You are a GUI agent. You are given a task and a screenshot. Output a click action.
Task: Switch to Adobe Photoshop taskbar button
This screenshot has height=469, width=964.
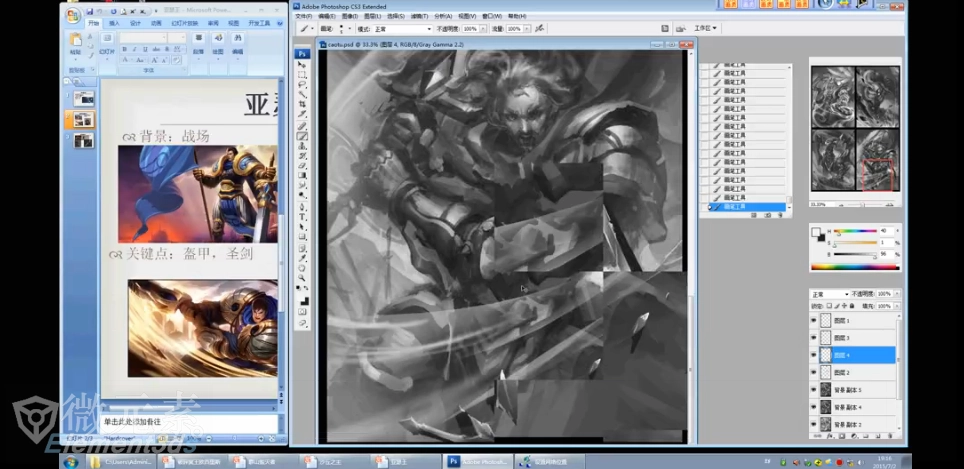(475, 461)
